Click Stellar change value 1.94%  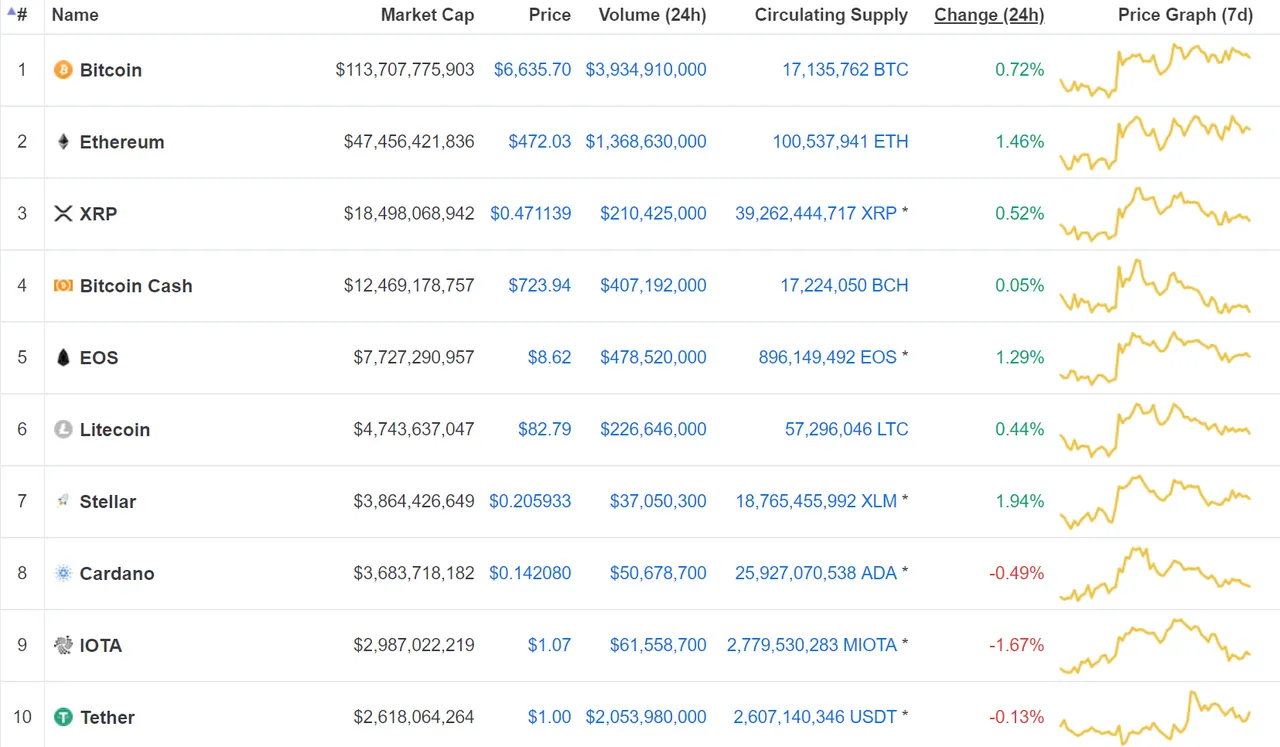click(1020, 502)
